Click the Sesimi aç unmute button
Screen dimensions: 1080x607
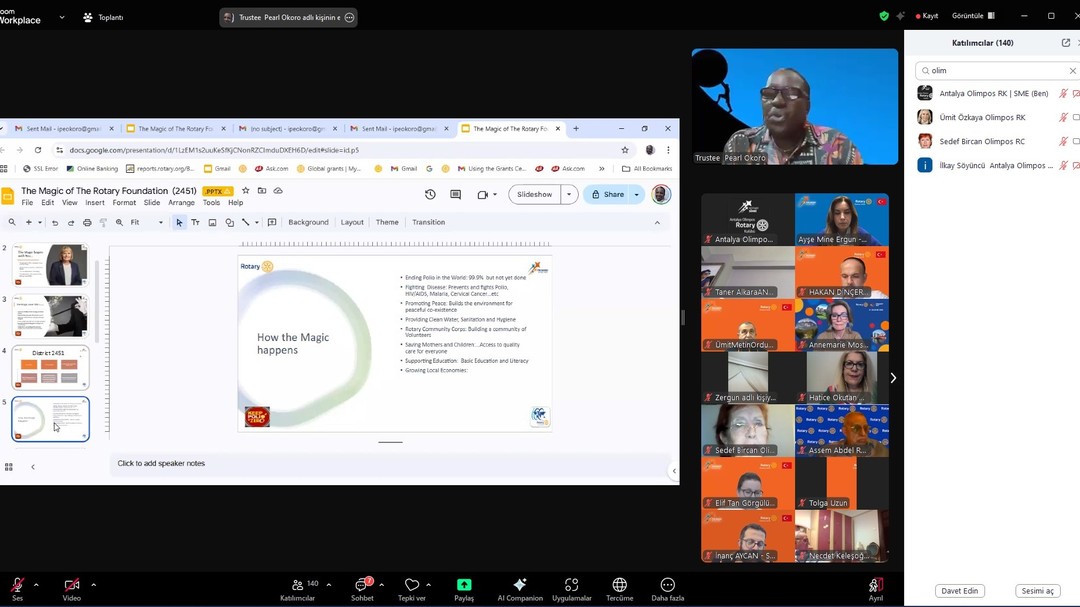click(1037, 591)
